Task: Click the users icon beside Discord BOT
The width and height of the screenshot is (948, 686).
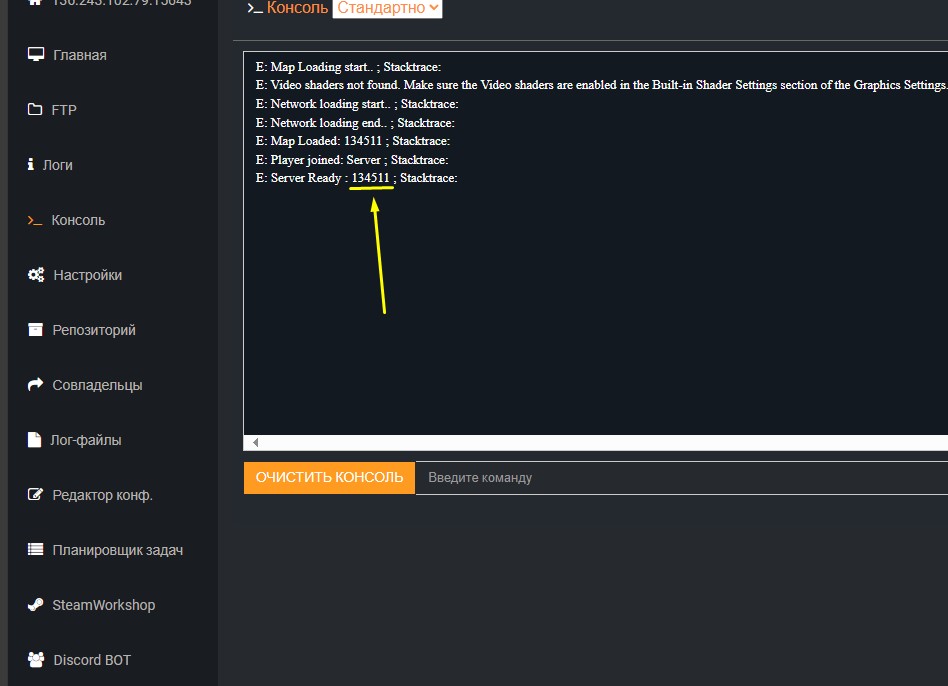Action: click(x=36, y=659)
